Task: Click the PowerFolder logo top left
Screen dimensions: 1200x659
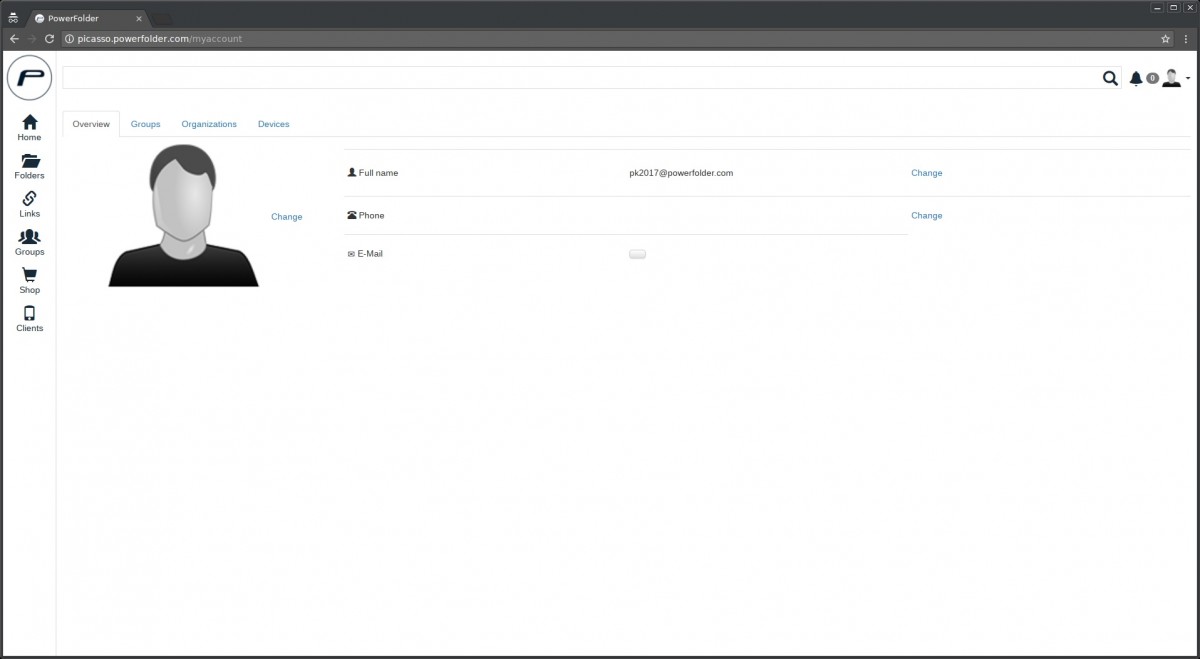Action: click(x=29, y=78)
